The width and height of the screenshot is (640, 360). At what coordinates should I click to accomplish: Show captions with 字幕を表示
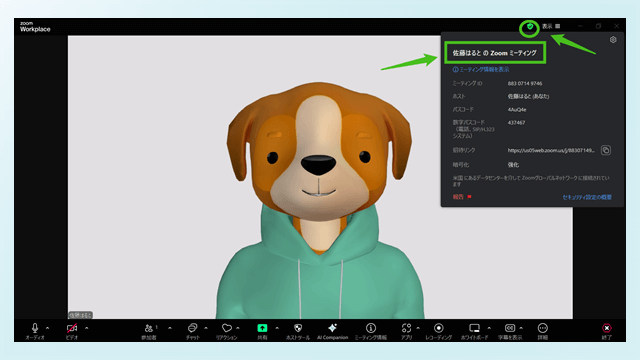pos(510,331)
